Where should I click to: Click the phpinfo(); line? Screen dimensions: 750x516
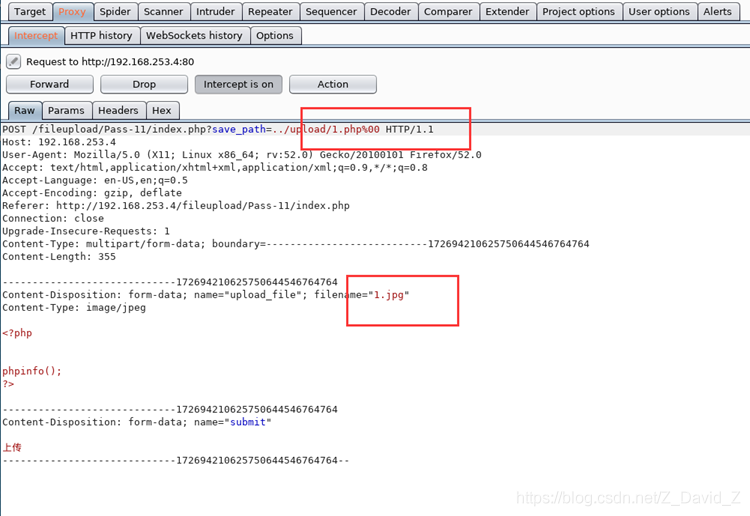point(32,371)
